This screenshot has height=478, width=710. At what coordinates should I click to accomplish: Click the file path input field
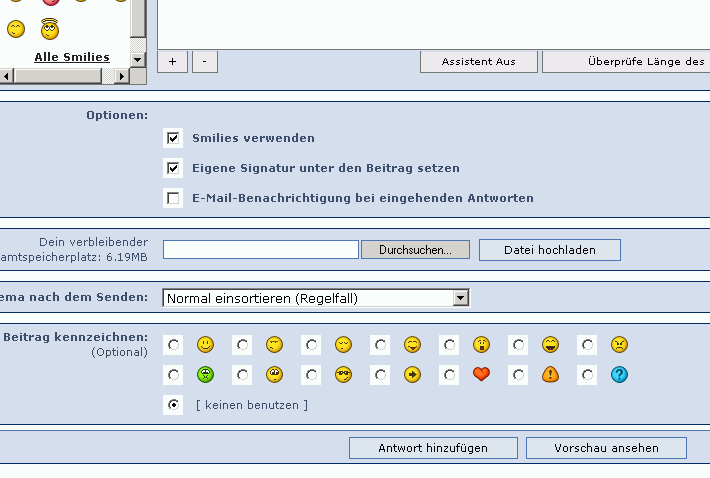(x=260, y=250)
